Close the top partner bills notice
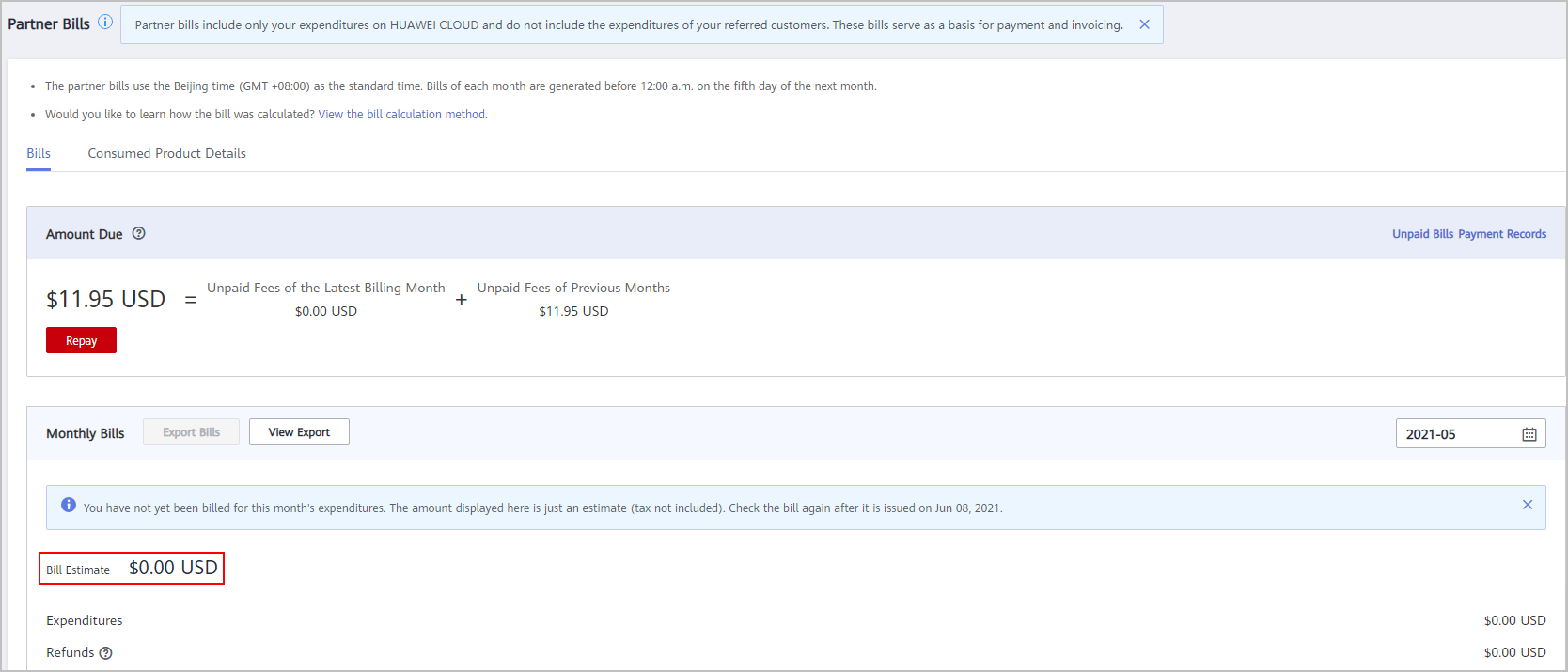 (x=1144, y=24)
